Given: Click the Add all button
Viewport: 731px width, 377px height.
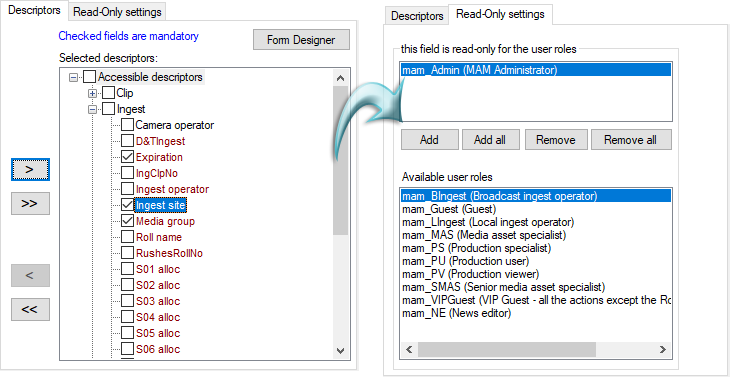Looking at the screenshot, I should tap(490, 140).
